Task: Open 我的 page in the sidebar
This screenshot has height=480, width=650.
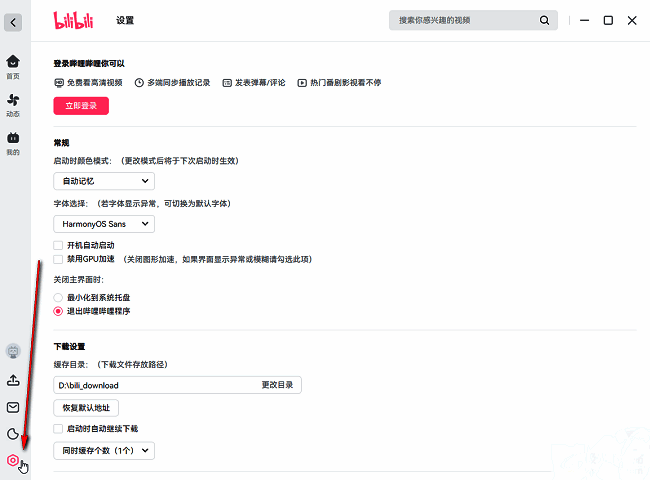Action: 13,143
